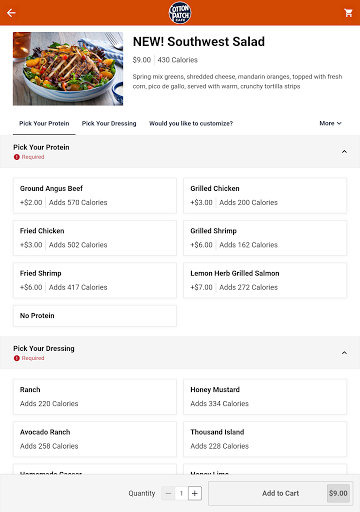The width and height of the screenshot is (360, 512).
Task: Choose Grilled Chicken protein option
Action: pyautogui.click(x=265, y=196)
